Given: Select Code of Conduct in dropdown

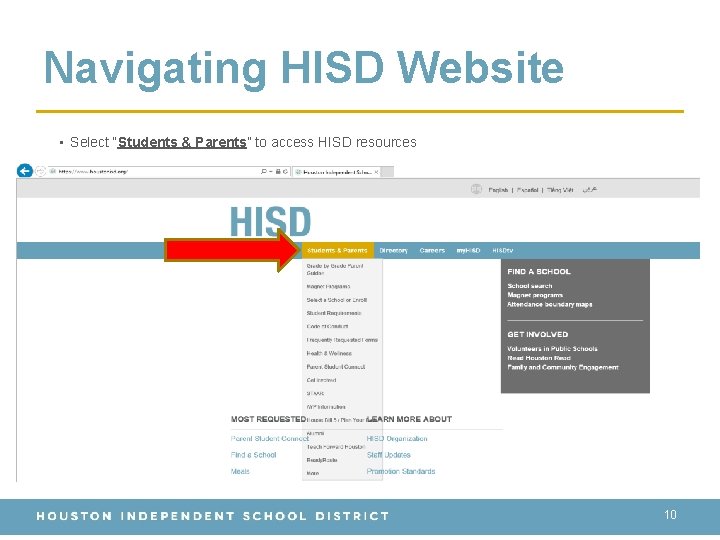Looking at the screenshot, I should [x=327, y=326].
